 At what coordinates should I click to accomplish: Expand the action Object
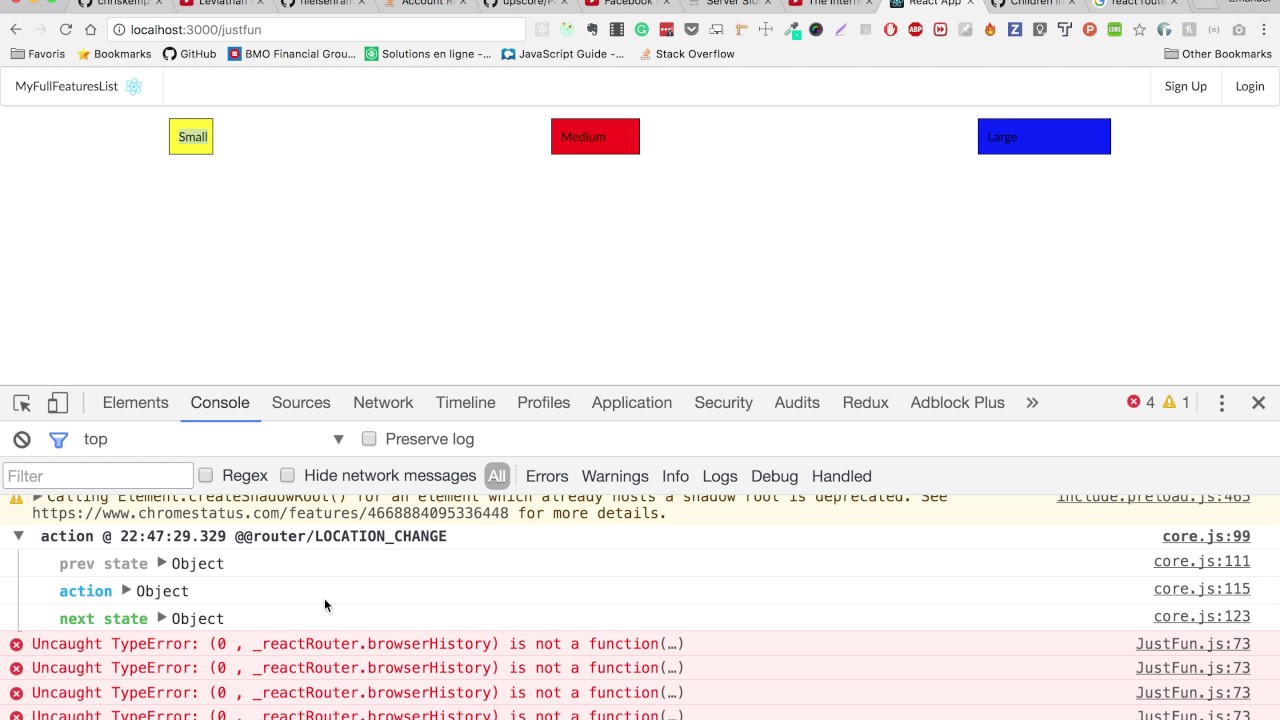click(x=126, y=590)
